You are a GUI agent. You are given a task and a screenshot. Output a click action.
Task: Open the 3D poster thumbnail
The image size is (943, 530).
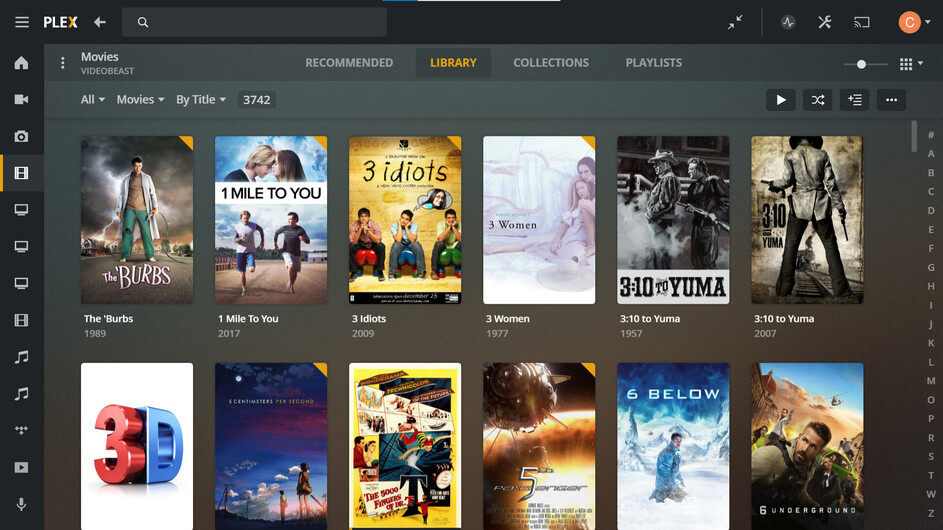(137, 446)
